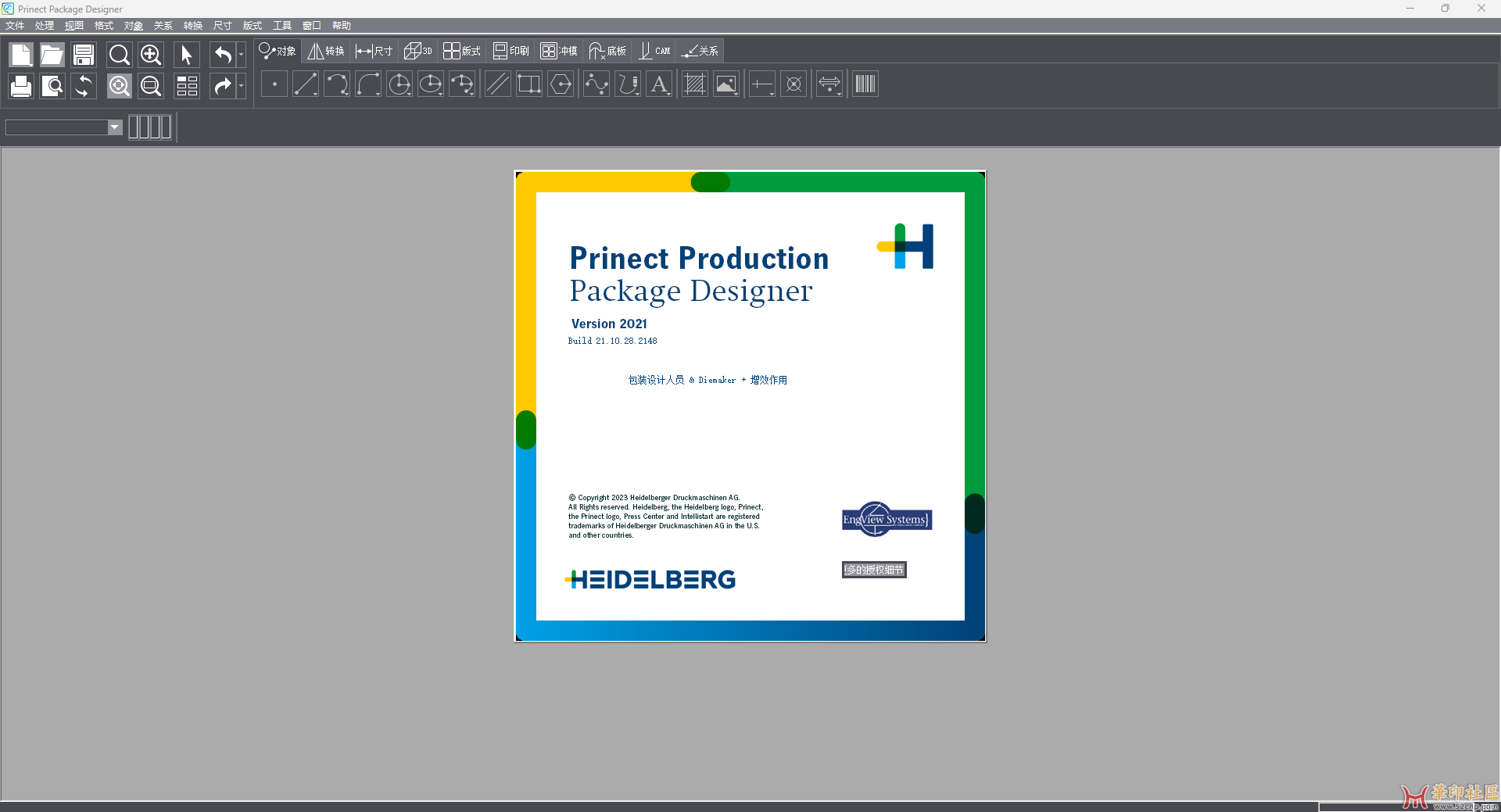The image size is (1501, 812).
Task: Switch to the 尺寸 toolbar tab
Action: click(374, 51)
